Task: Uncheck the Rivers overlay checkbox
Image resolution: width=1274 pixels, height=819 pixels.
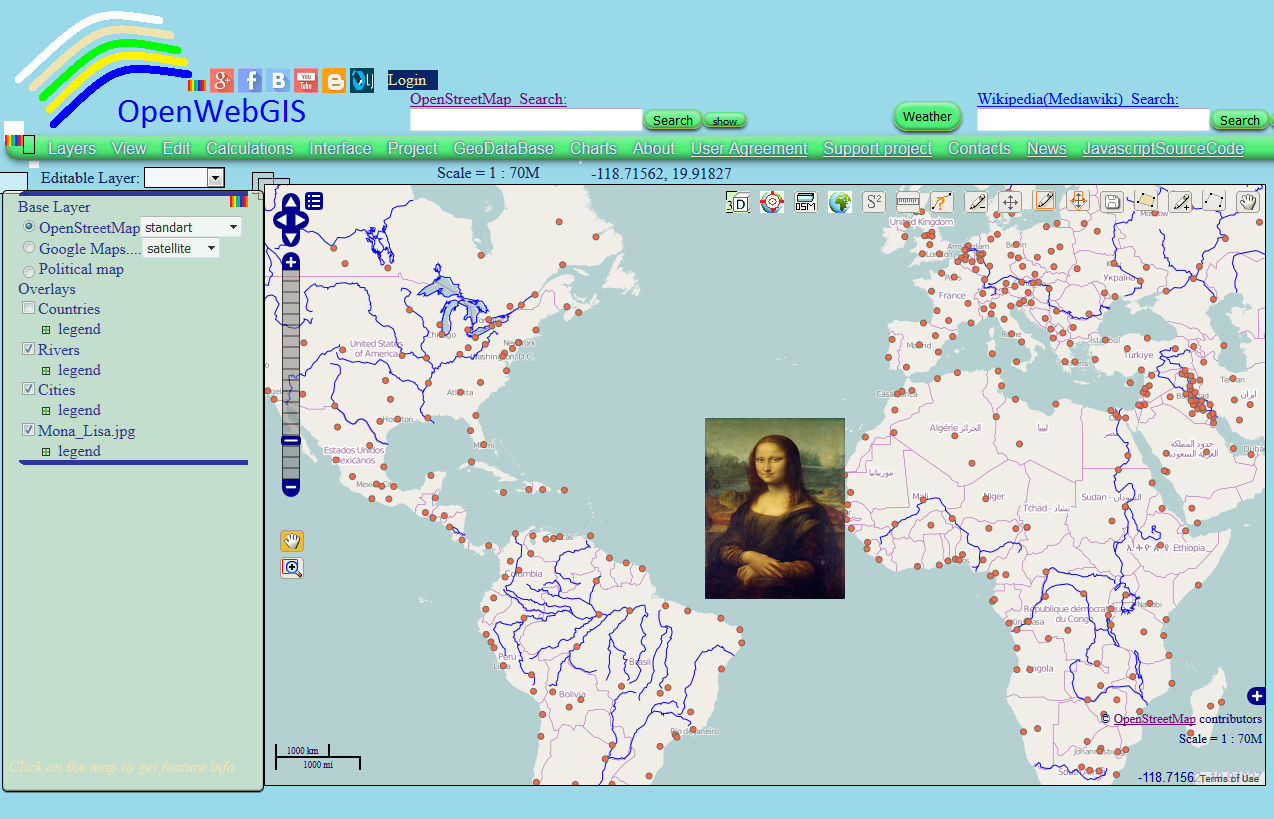Action: click(29, 349)
